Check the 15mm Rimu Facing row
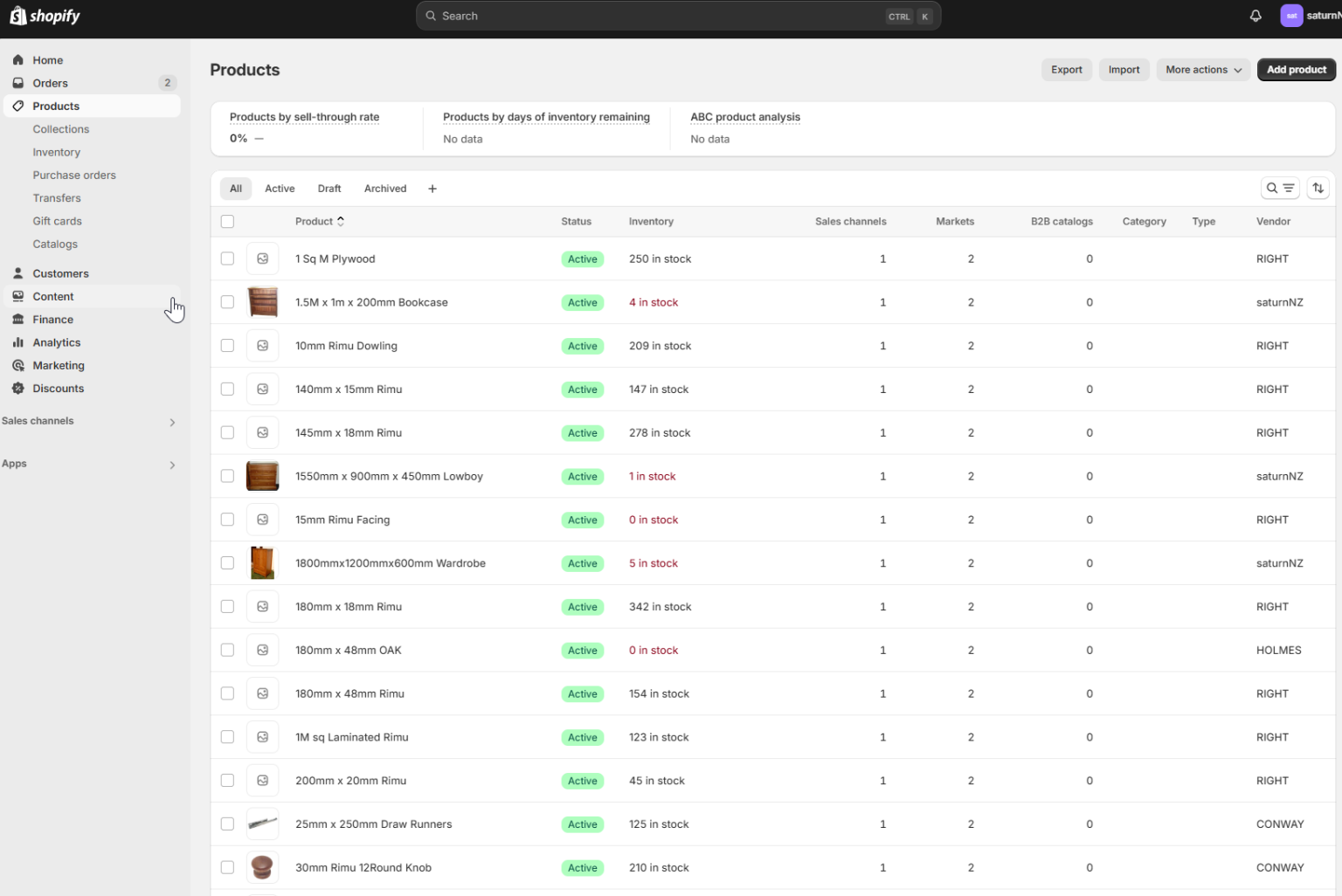Screen dimensions: 1342x896 (227, 520)
